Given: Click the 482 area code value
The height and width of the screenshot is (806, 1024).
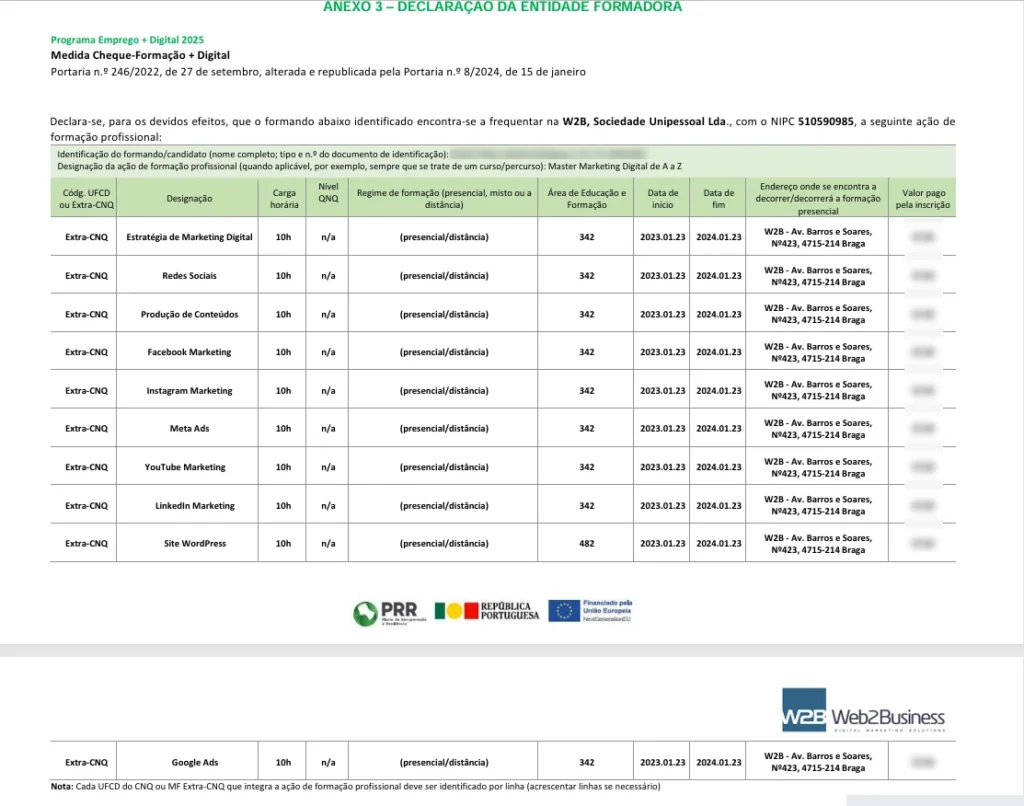Looking at the screenshot, I should 587,543.
